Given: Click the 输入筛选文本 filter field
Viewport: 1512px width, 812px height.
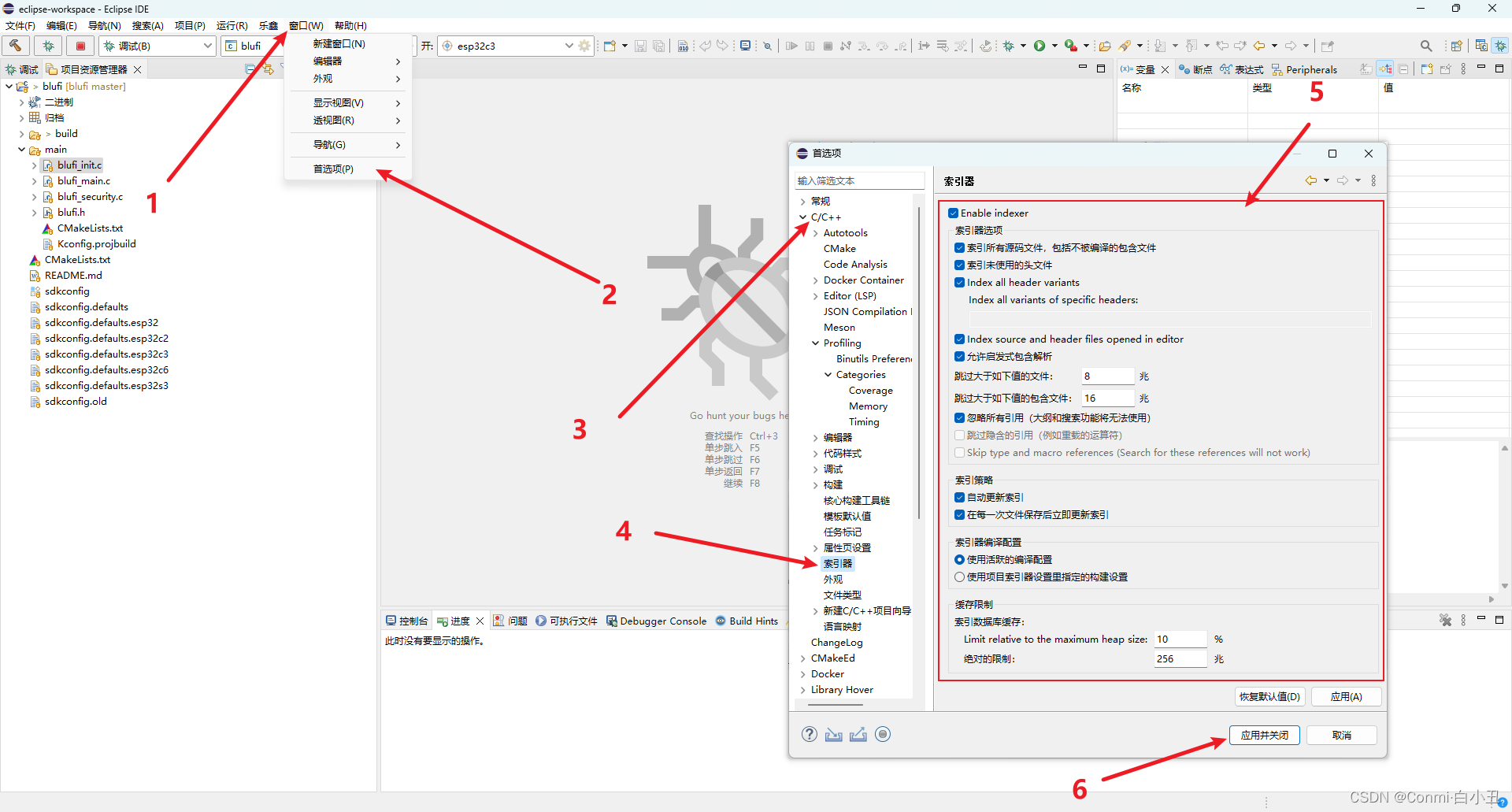Looking at the screenshot, I should click(x=859, y=180).
